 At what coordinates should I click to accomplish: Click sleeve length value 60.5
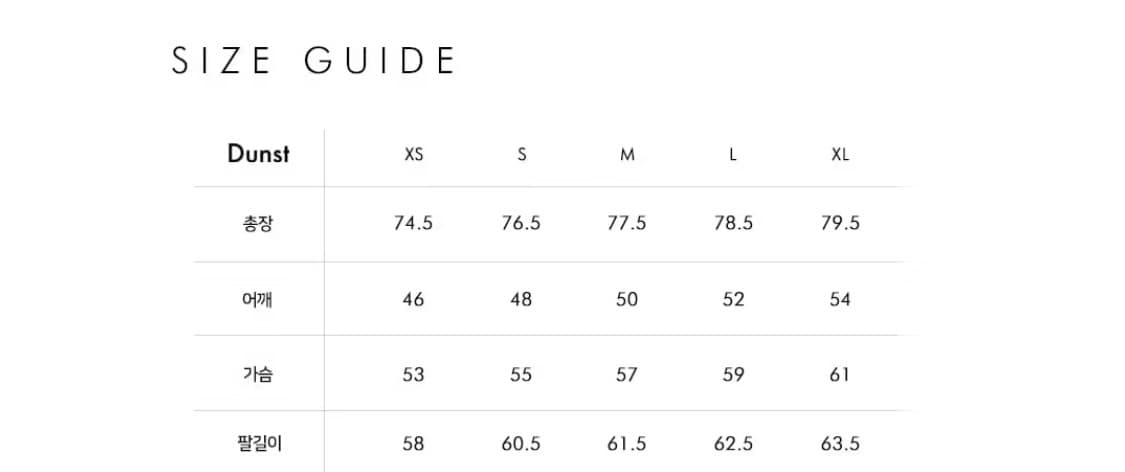pyautogui.click(x=521, y=443)
